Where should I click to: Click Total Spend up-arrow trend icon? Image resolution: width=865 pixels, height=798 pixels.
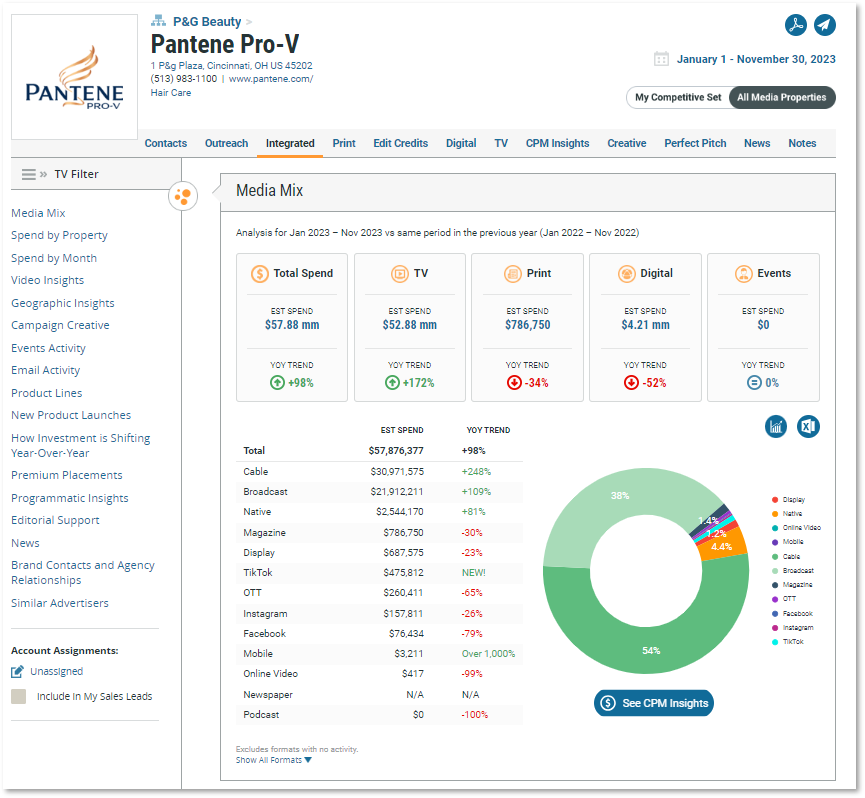(x=277, y=382)
